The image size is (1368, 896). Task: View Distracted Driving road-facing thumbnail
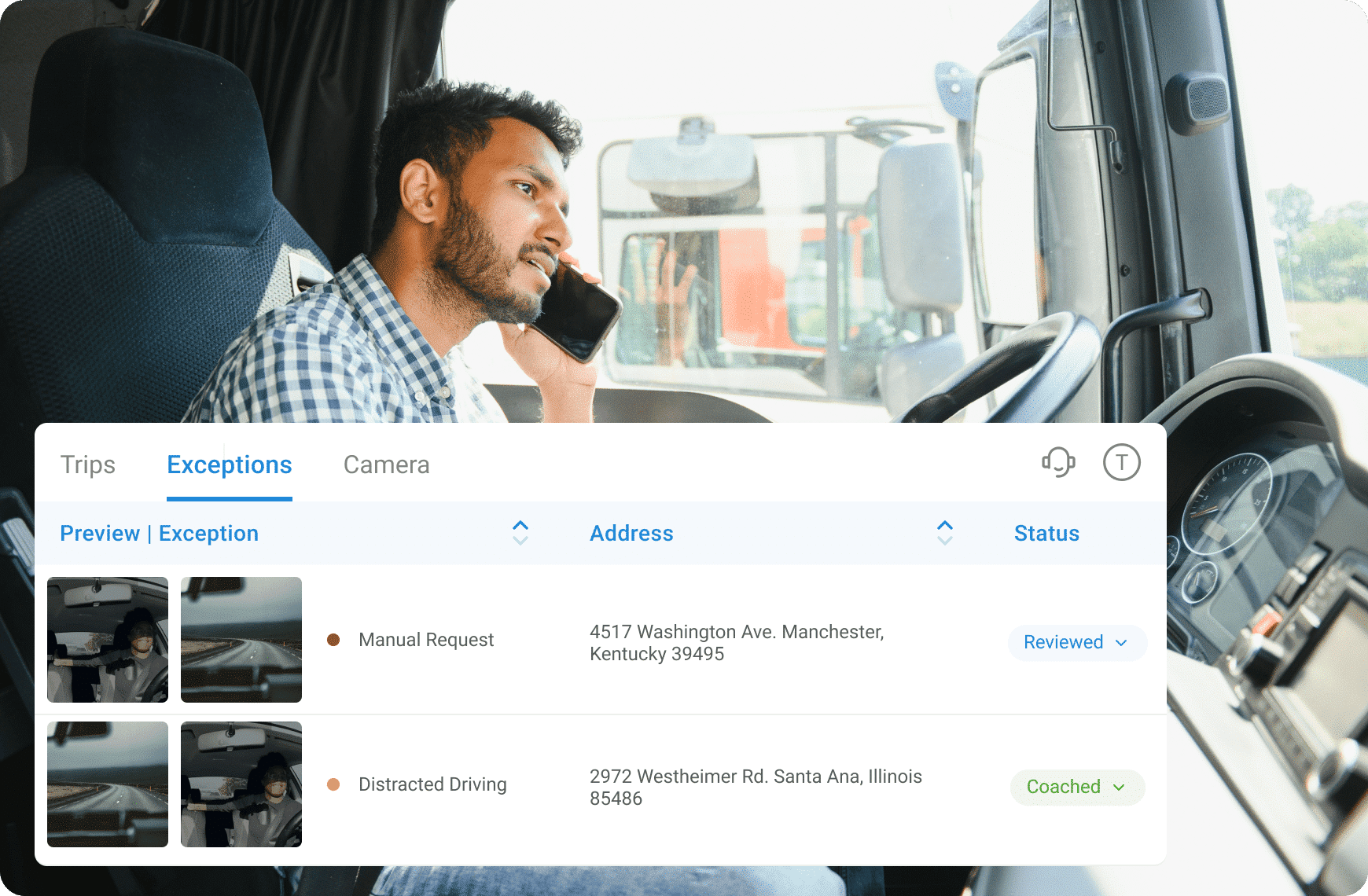coord(108,784)
